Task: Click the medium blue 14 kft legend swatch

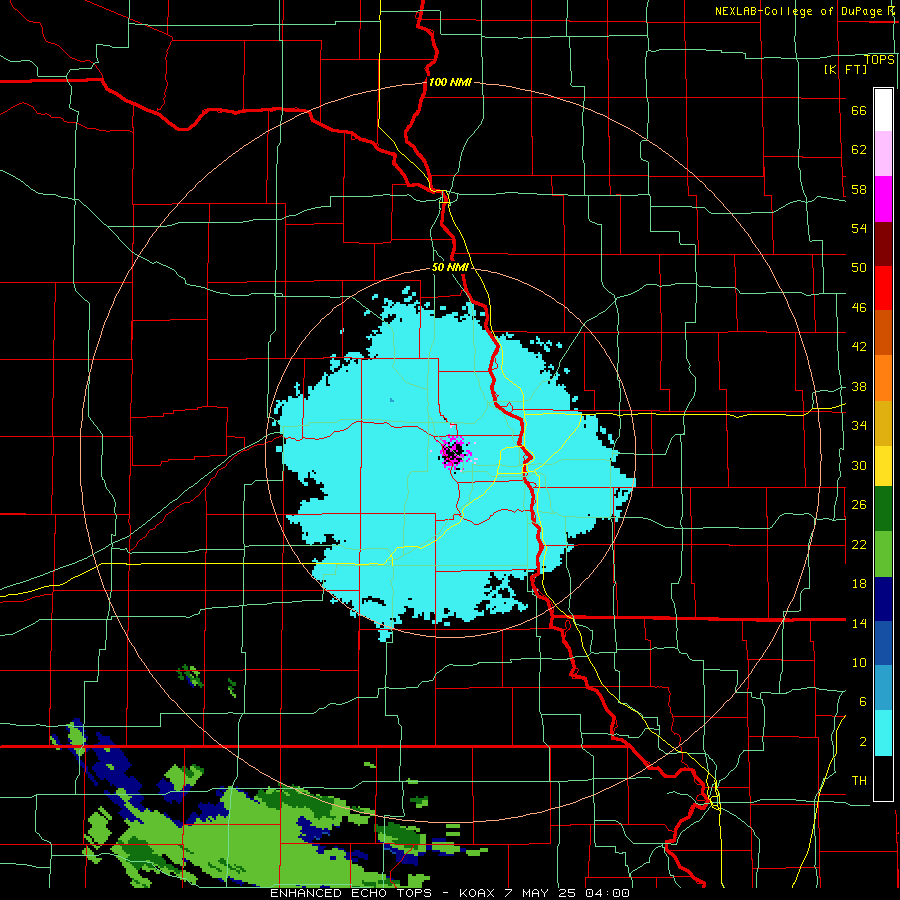Action: point(883,643)
